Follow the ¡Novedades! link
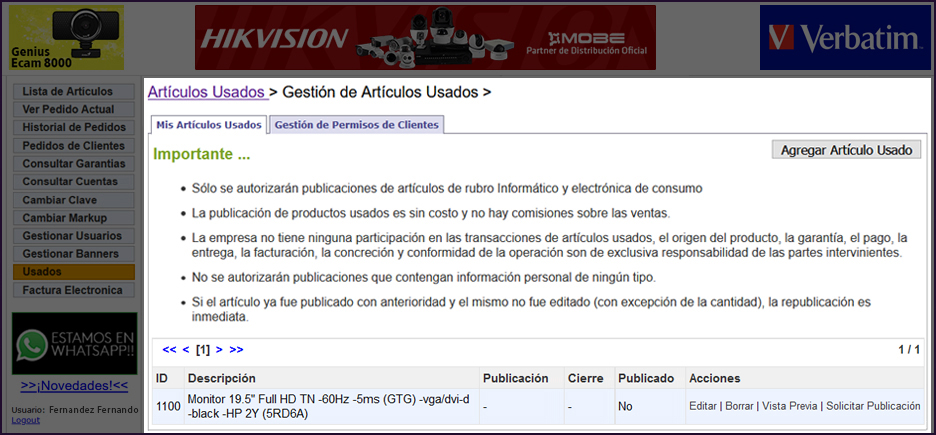Image resolution: width=936 pixels, height=435 pixels. (74, 386)
